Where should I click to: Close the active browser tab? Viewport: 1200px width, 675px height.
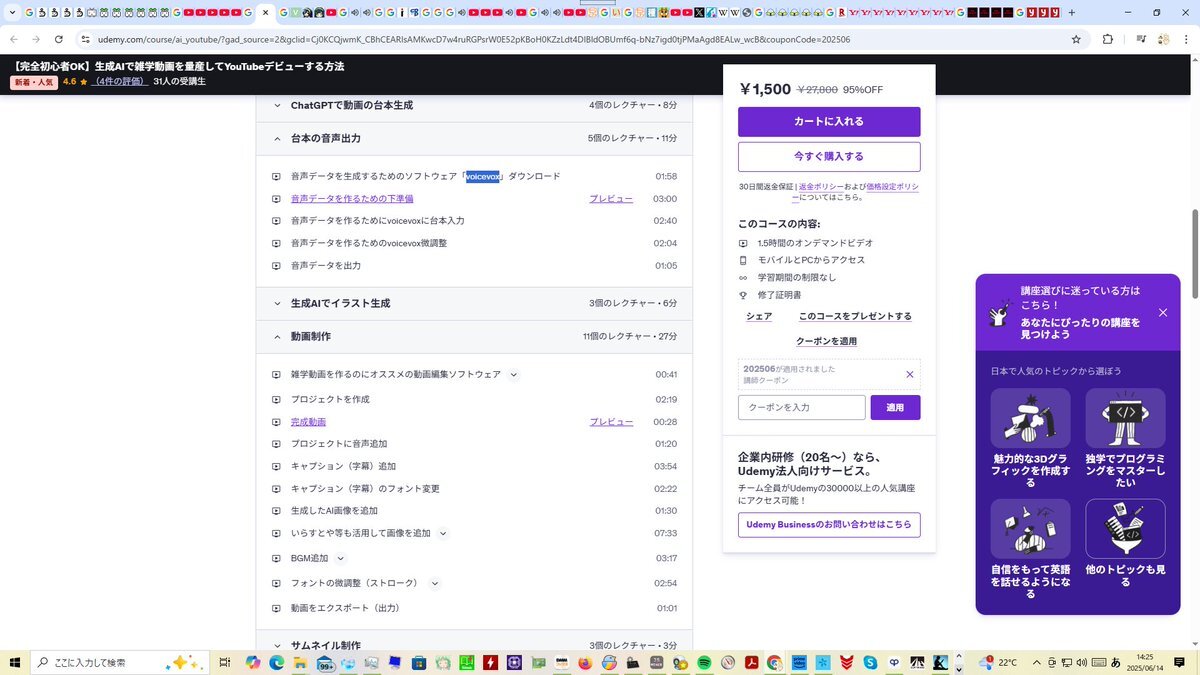click(265, 13)
